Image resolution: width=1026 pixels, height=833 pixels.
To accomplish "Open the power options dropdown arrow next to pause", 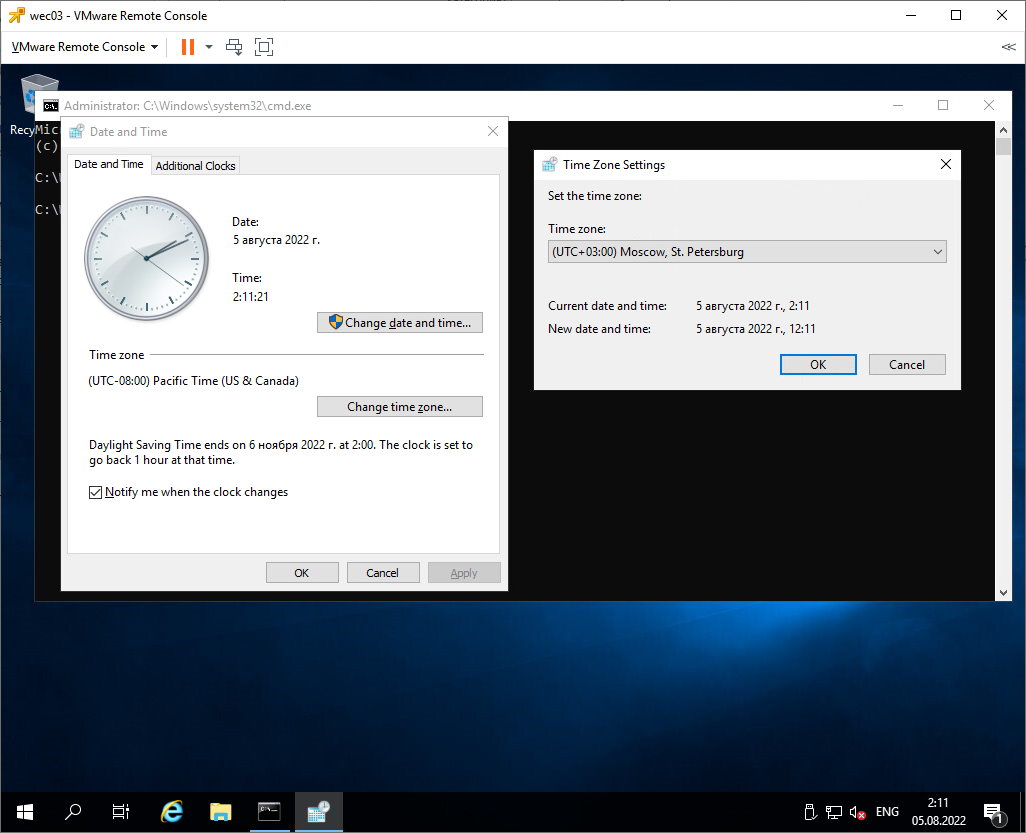I will tap(209, 47).
